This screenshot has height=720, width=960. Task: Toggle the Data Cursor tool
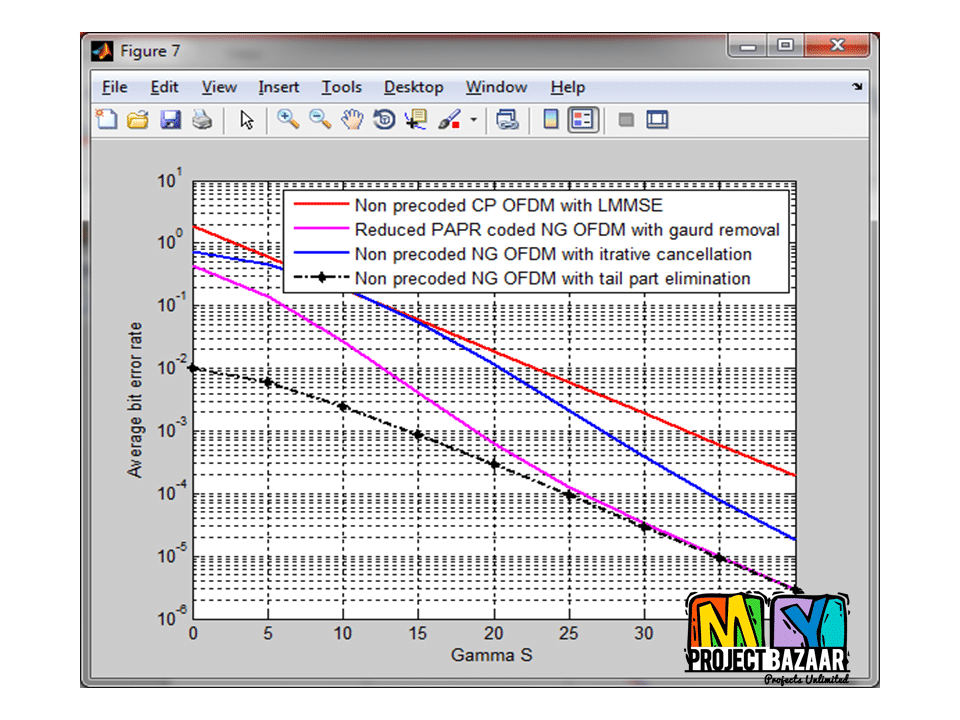pyautogui.click(x=415, y=120)
